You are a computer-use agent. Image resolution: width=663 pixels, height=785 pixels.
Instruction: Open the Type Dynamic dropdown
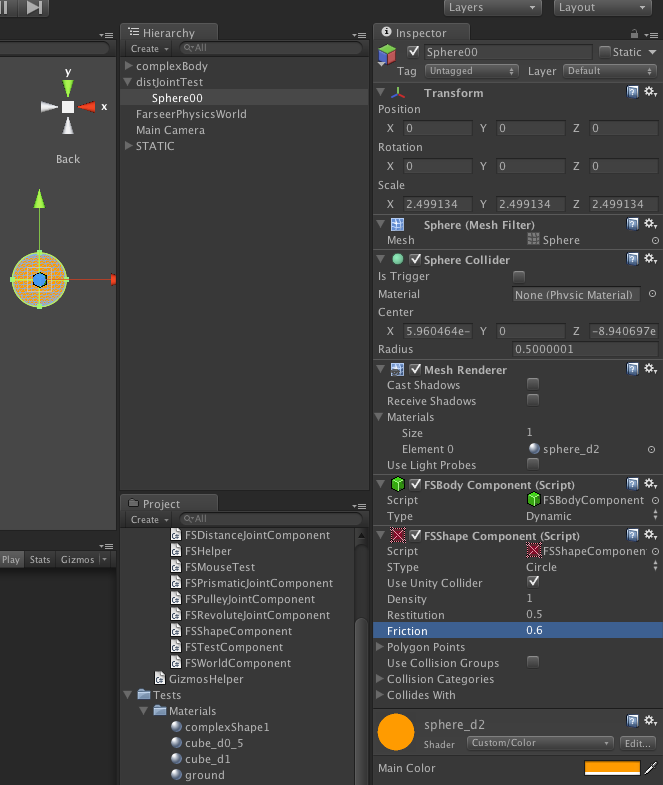[591, 516]
